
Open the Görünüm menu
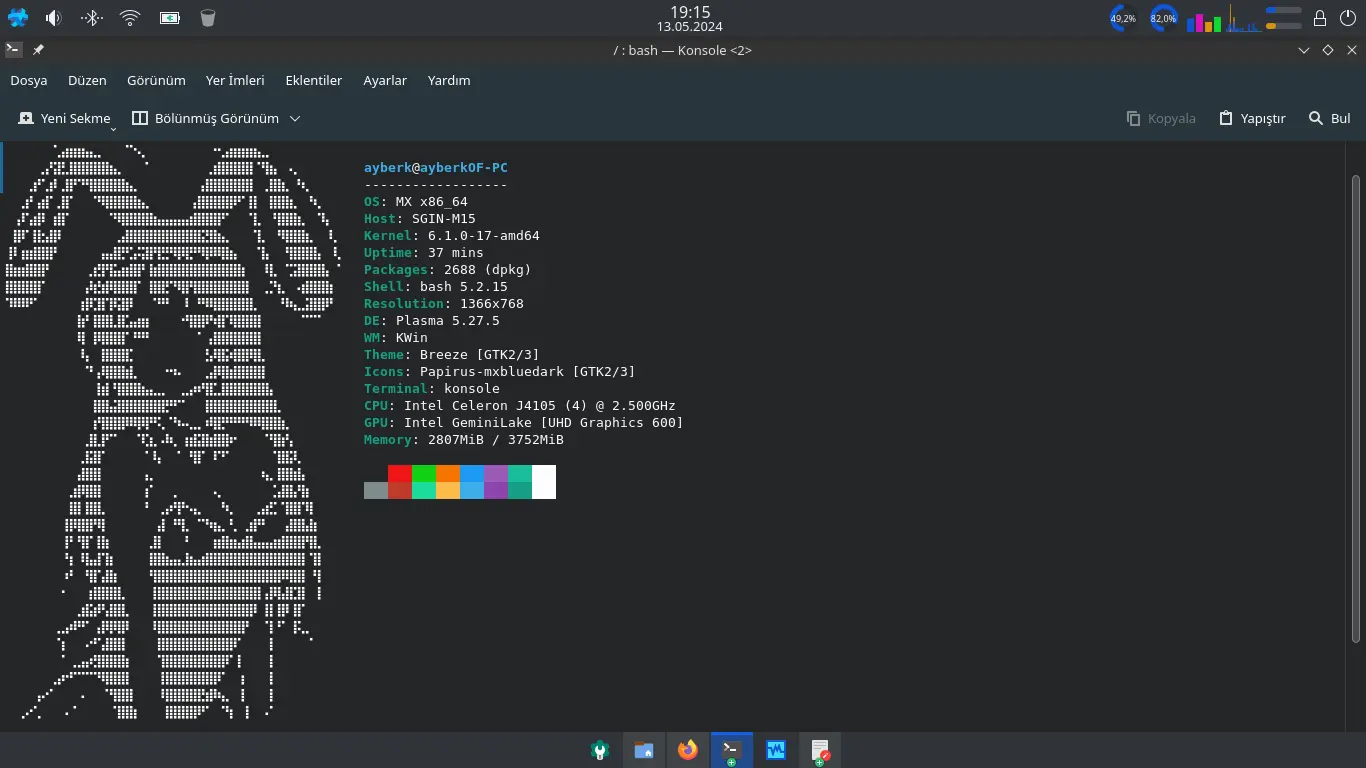click(156, 80)
